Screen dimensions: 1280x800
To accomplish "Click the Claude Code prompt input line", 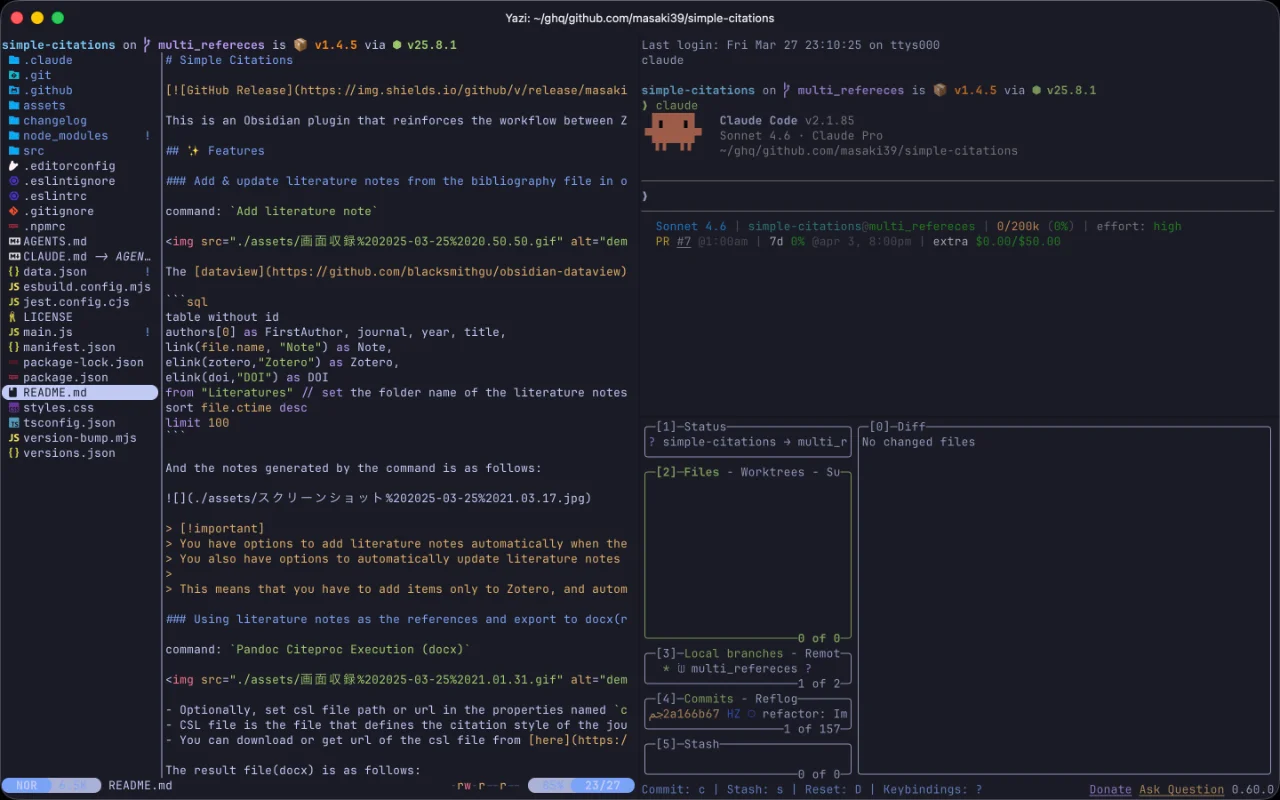I will point(900,196).
